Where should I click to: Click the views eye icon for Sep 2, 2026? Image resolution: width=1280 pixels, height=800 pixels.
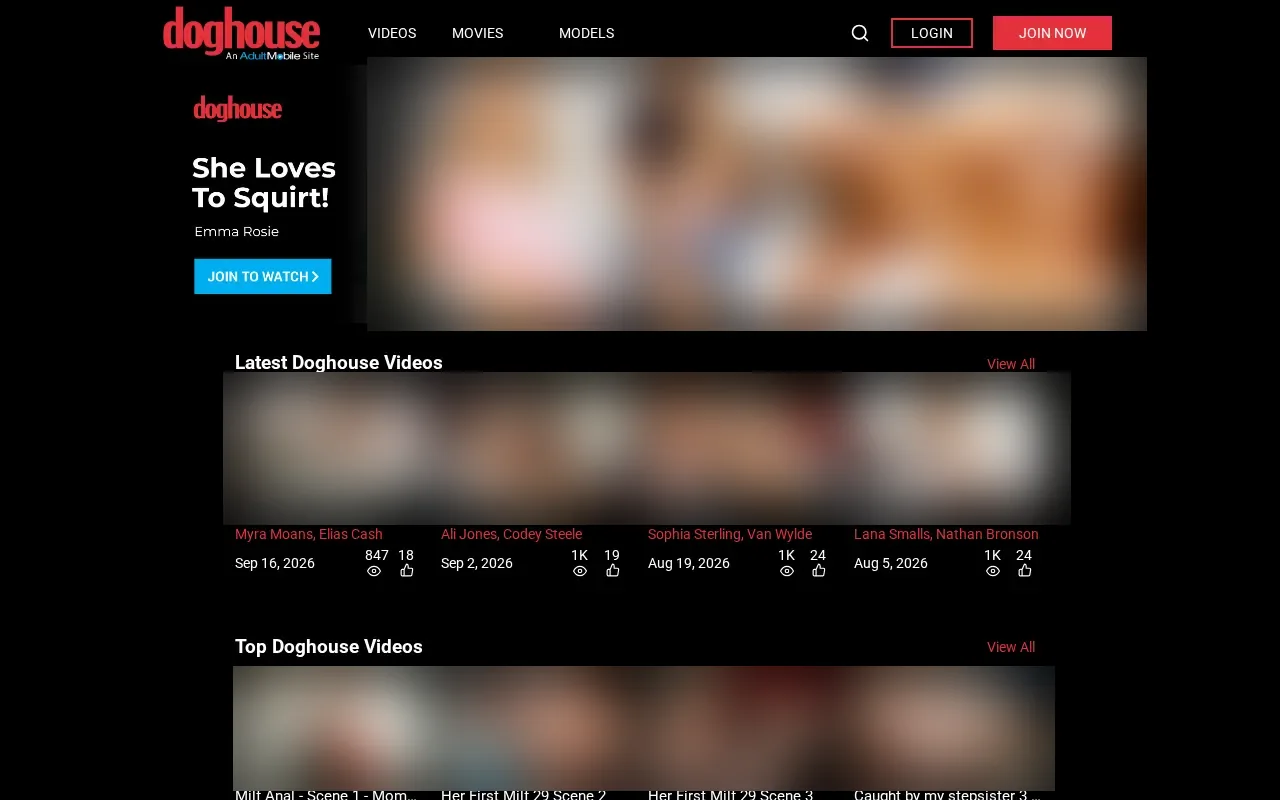pos(580,571)
